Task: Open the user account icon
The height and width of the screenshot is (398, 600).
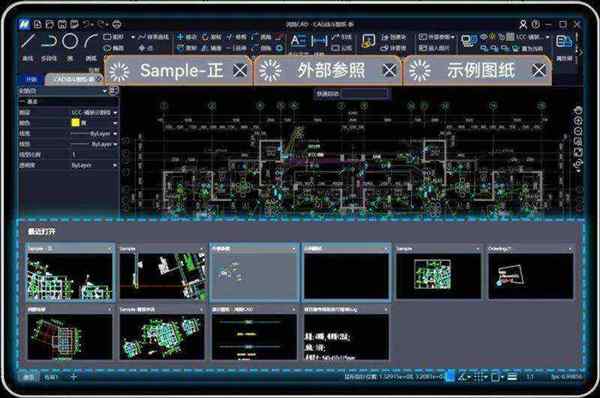Action: [x=523, y=24]
